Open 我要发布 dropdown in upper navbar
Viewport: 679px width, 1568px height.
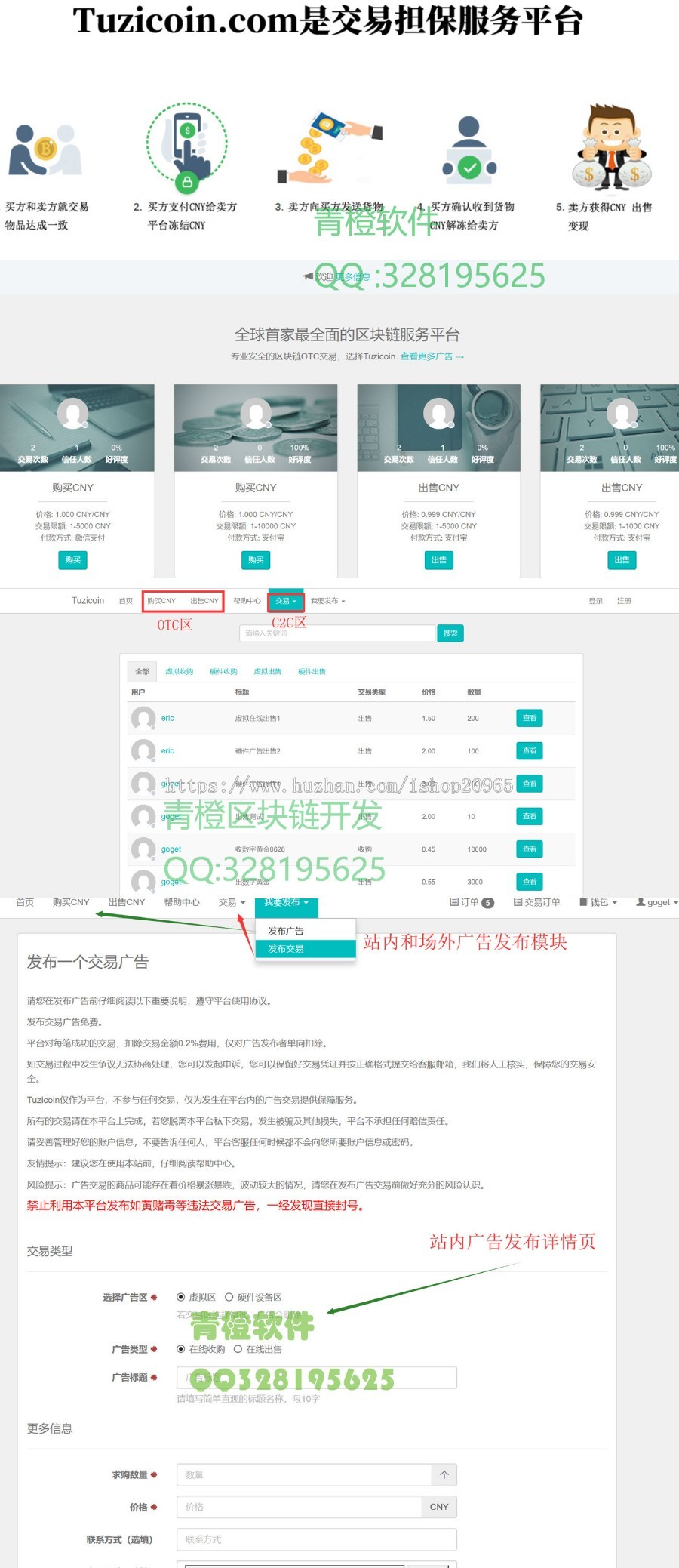pos(327,601)
